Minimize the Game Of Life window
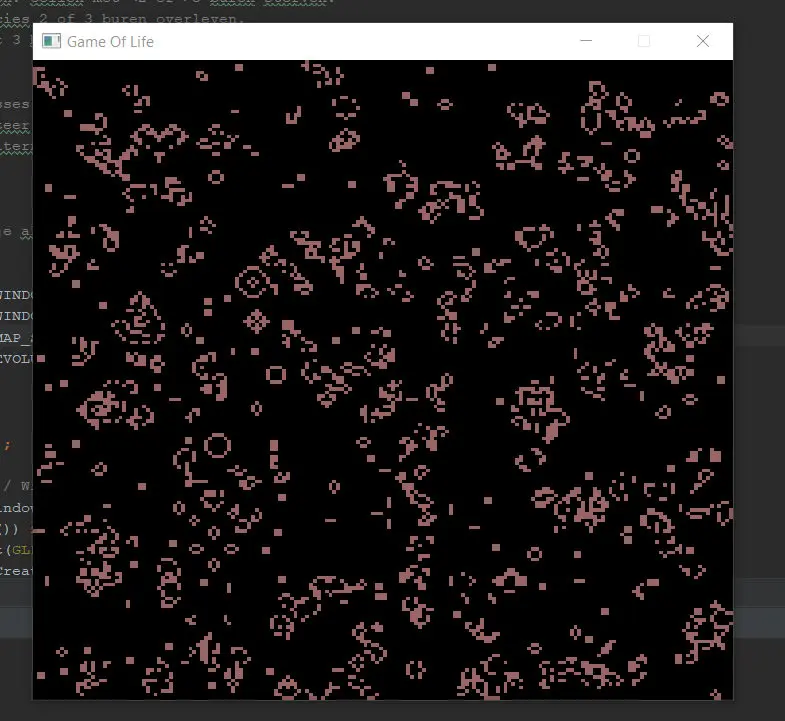Viewport: 785px width, 721px height. click(x=586, y=41)
